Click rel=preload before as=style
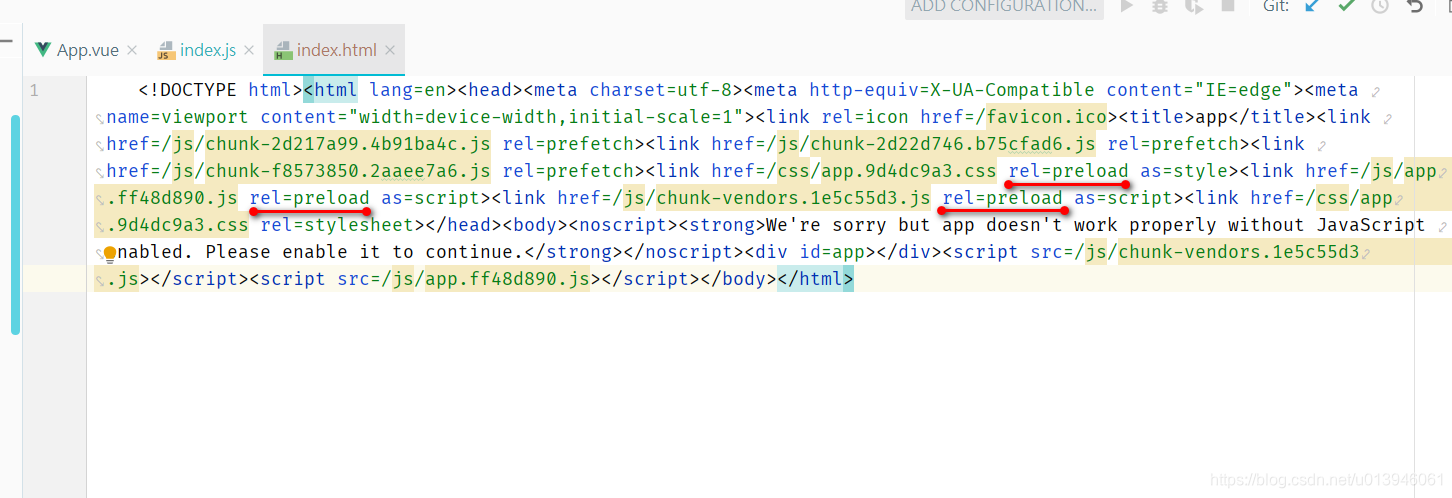Screen dimensions: 1452x498 (1068, 171)
